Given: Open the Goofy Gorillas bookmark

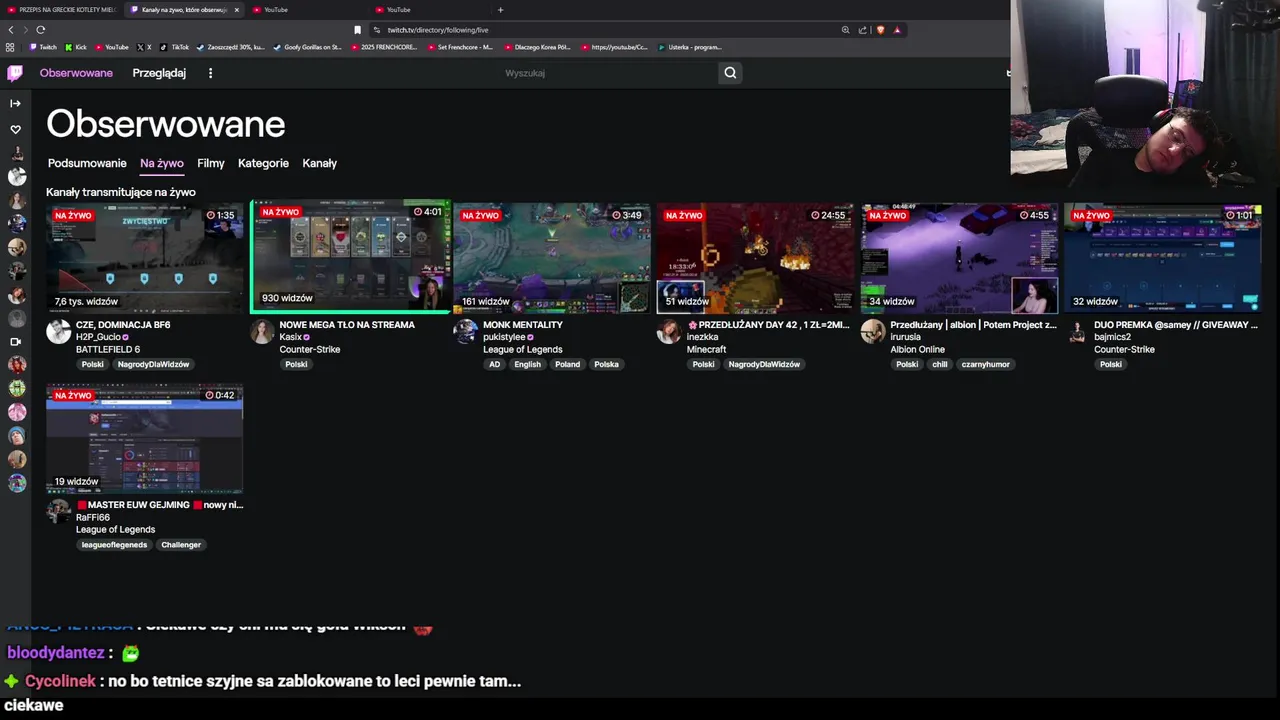Looking at the screenshot, I should pos(308,47).
